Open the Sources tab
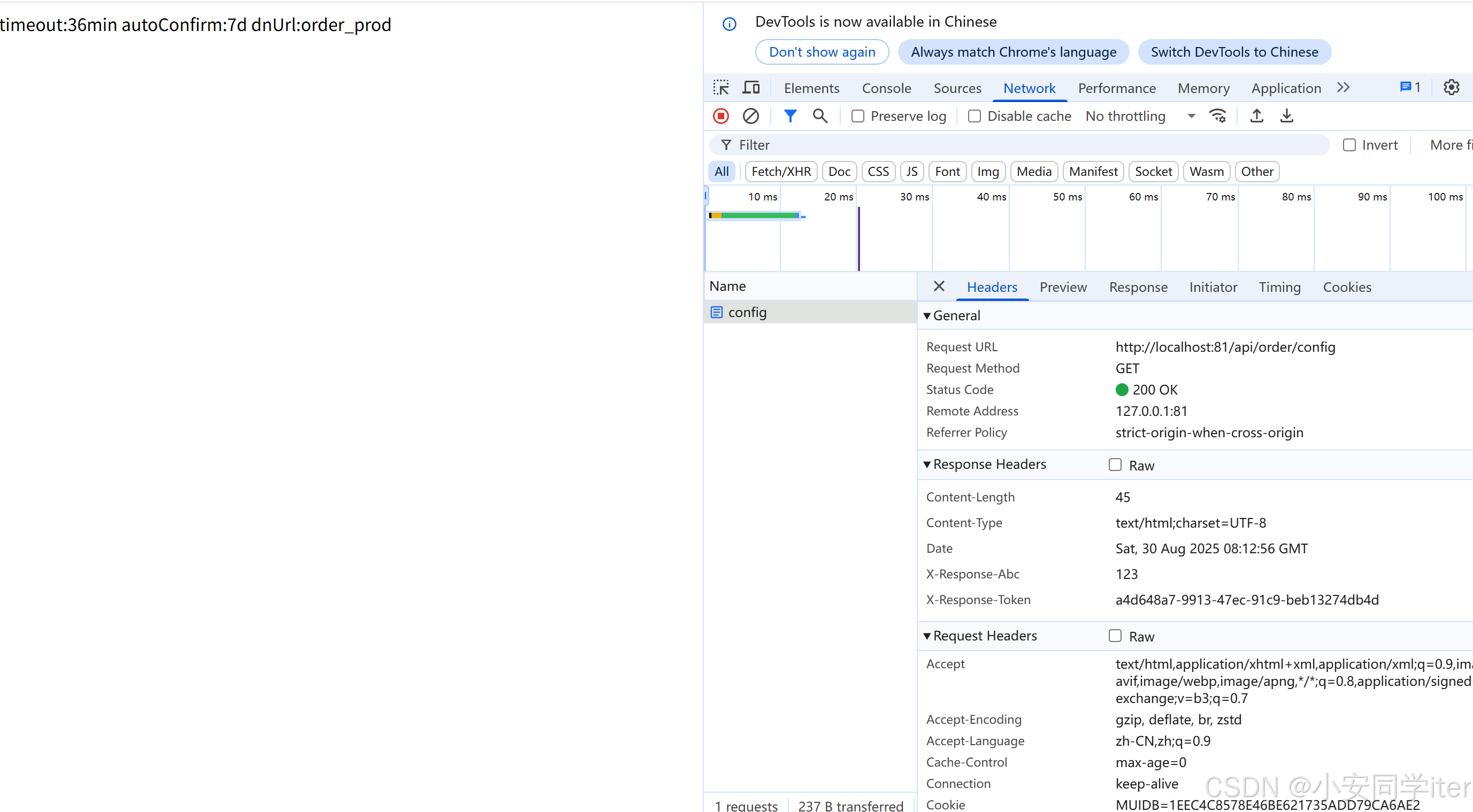Viewport: 1473px width, 812px height. (957, 88)
